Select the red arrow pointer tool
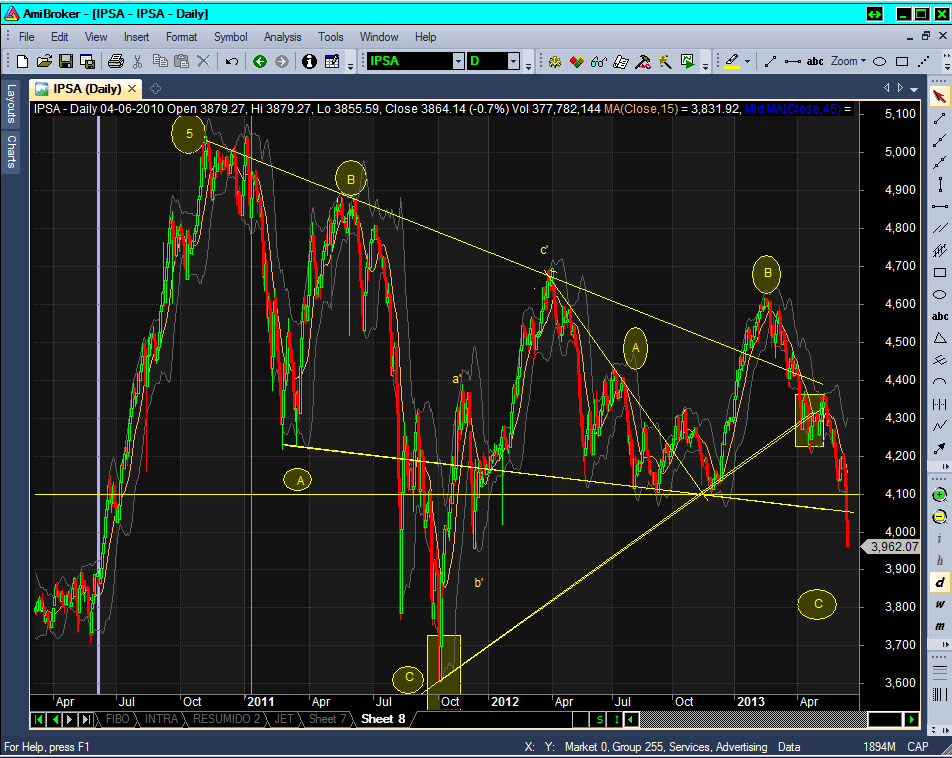Screen dimensions: 952x758 939,96
